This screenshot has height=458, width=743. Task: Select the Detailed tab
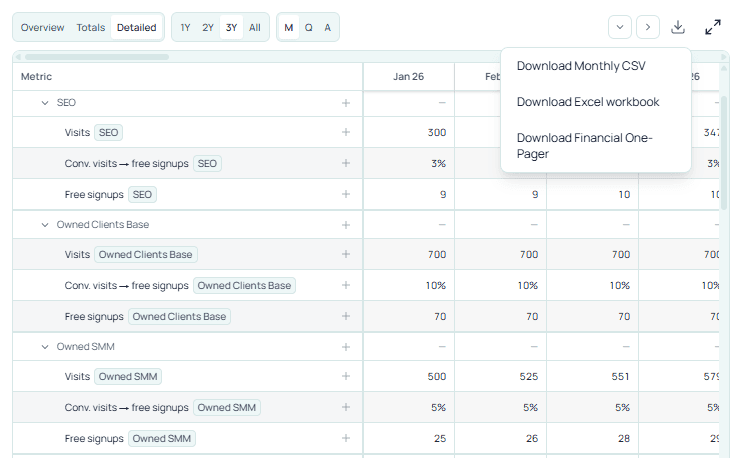tap(136, 27)
